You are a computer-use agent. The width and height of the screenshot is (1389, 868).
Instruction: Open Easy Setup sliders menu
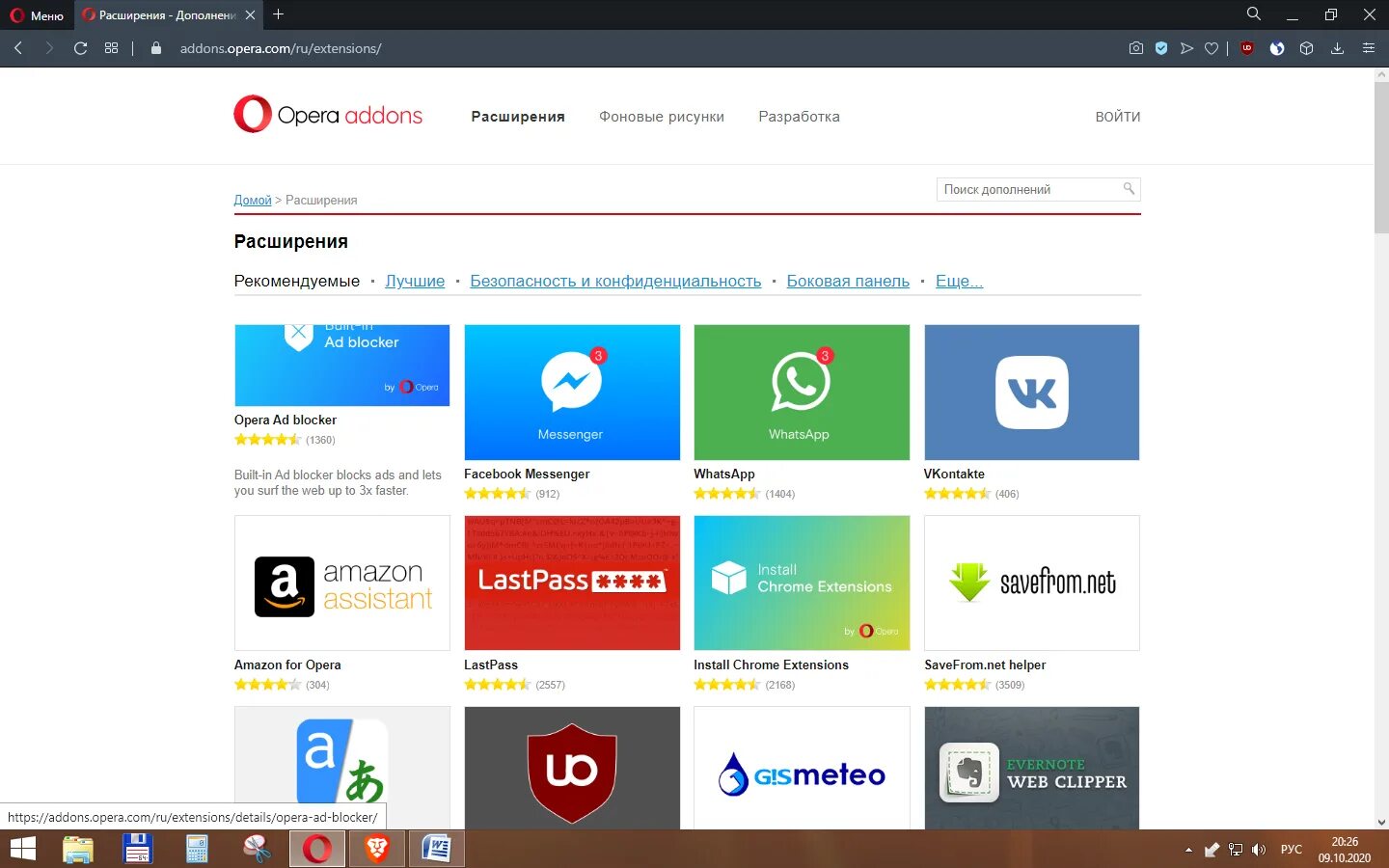coord(1368,48)
